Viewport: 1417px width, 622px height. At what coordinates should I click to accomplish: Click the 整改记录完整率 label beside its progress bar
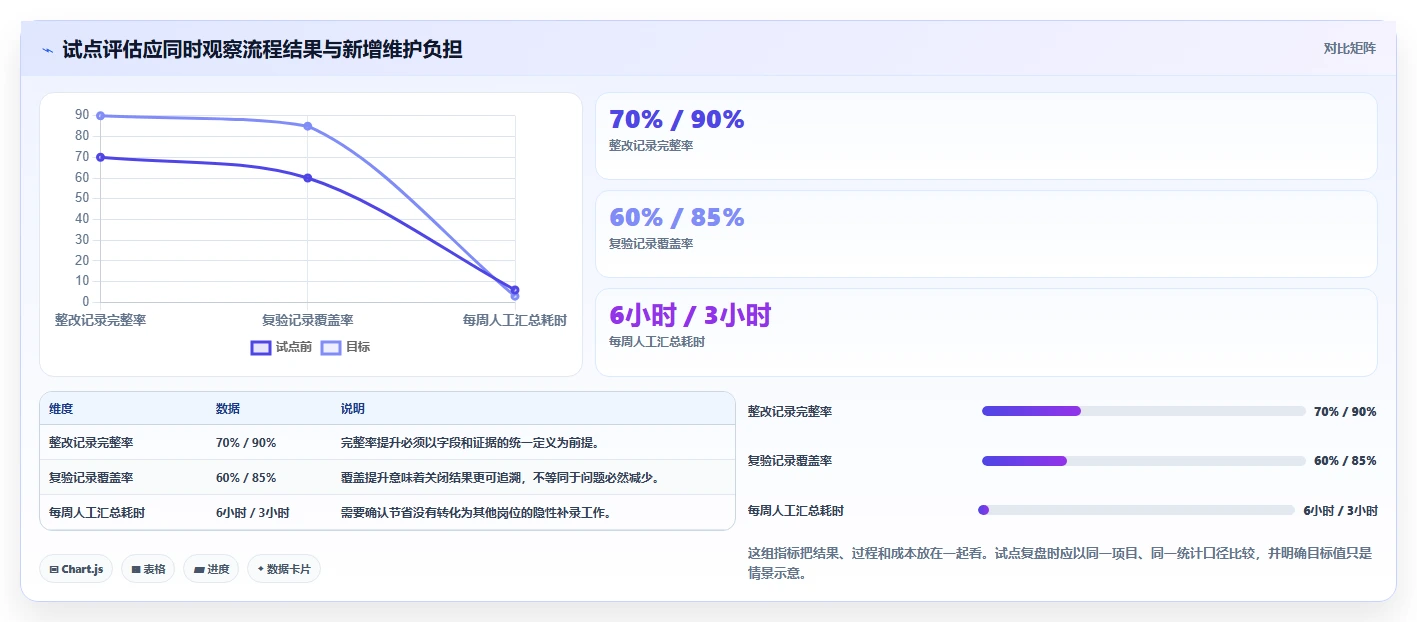click(x=790, y=411)
